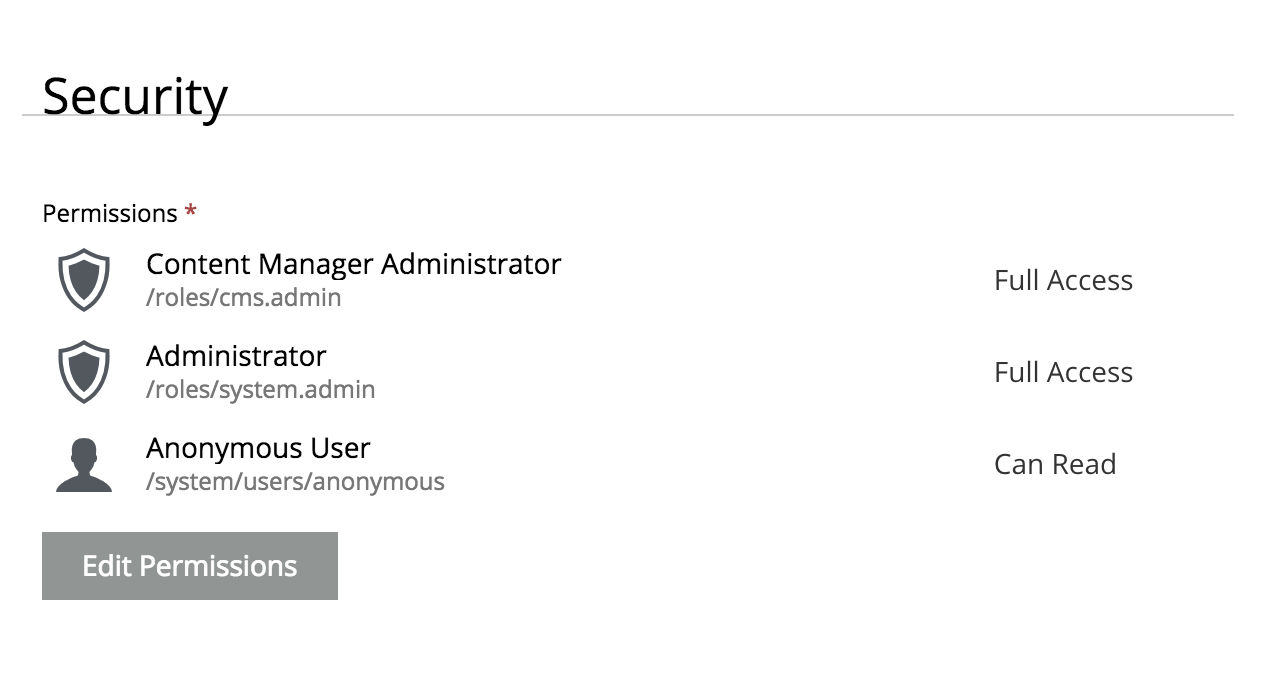Click the Security section heading
1262x700 pixels.
135,96
